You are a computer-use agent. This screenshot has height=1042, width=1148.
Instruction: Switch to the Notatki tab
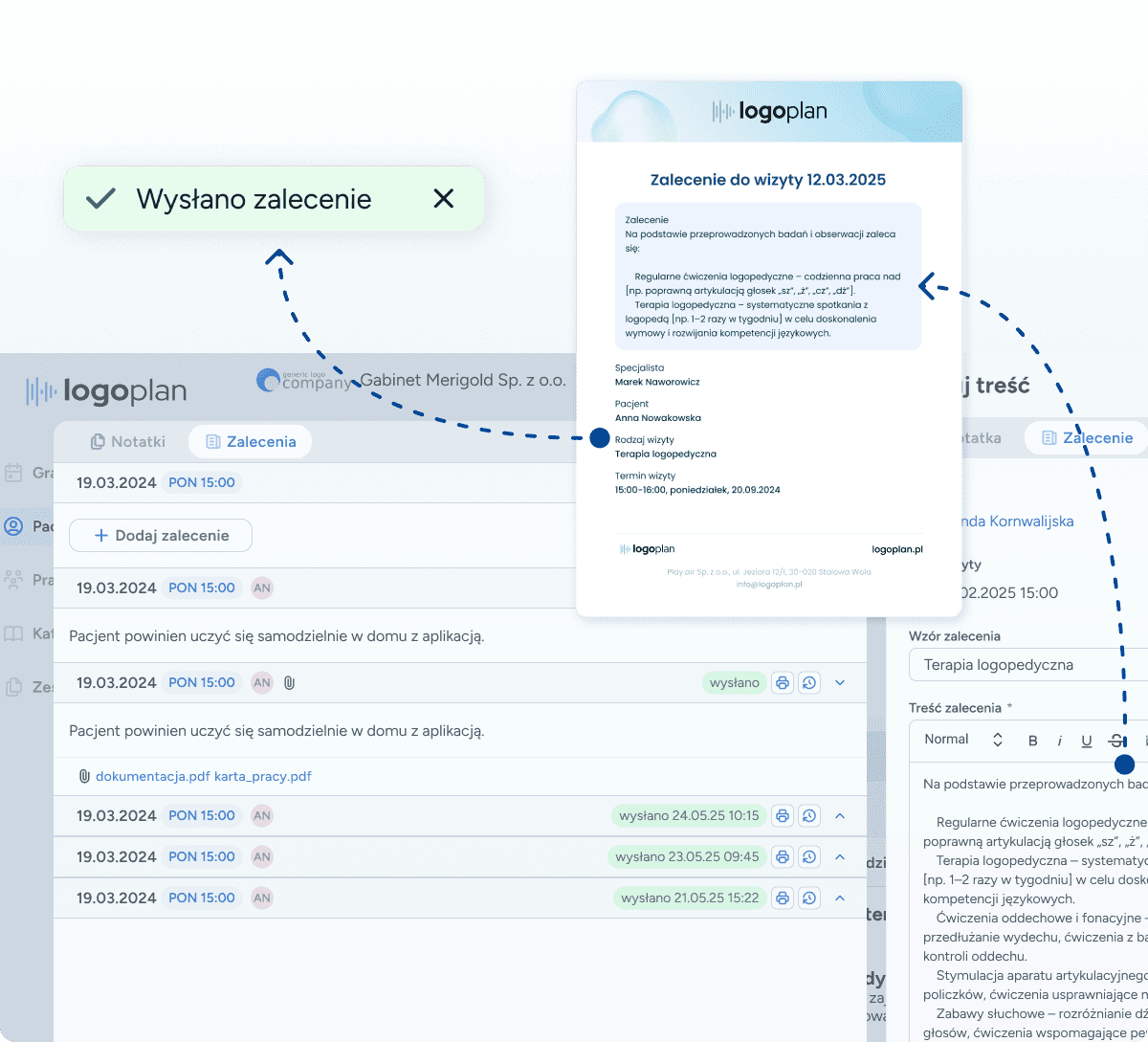click(x=127, y=441)
